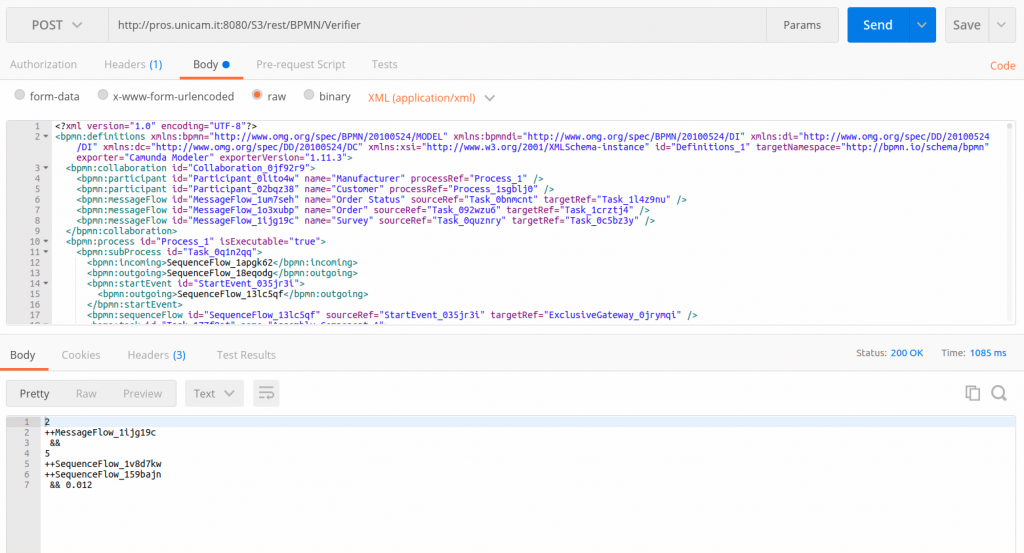Open the Pre-request Script tab
This screenshot has width=1024, height=553.
[300, 64]
